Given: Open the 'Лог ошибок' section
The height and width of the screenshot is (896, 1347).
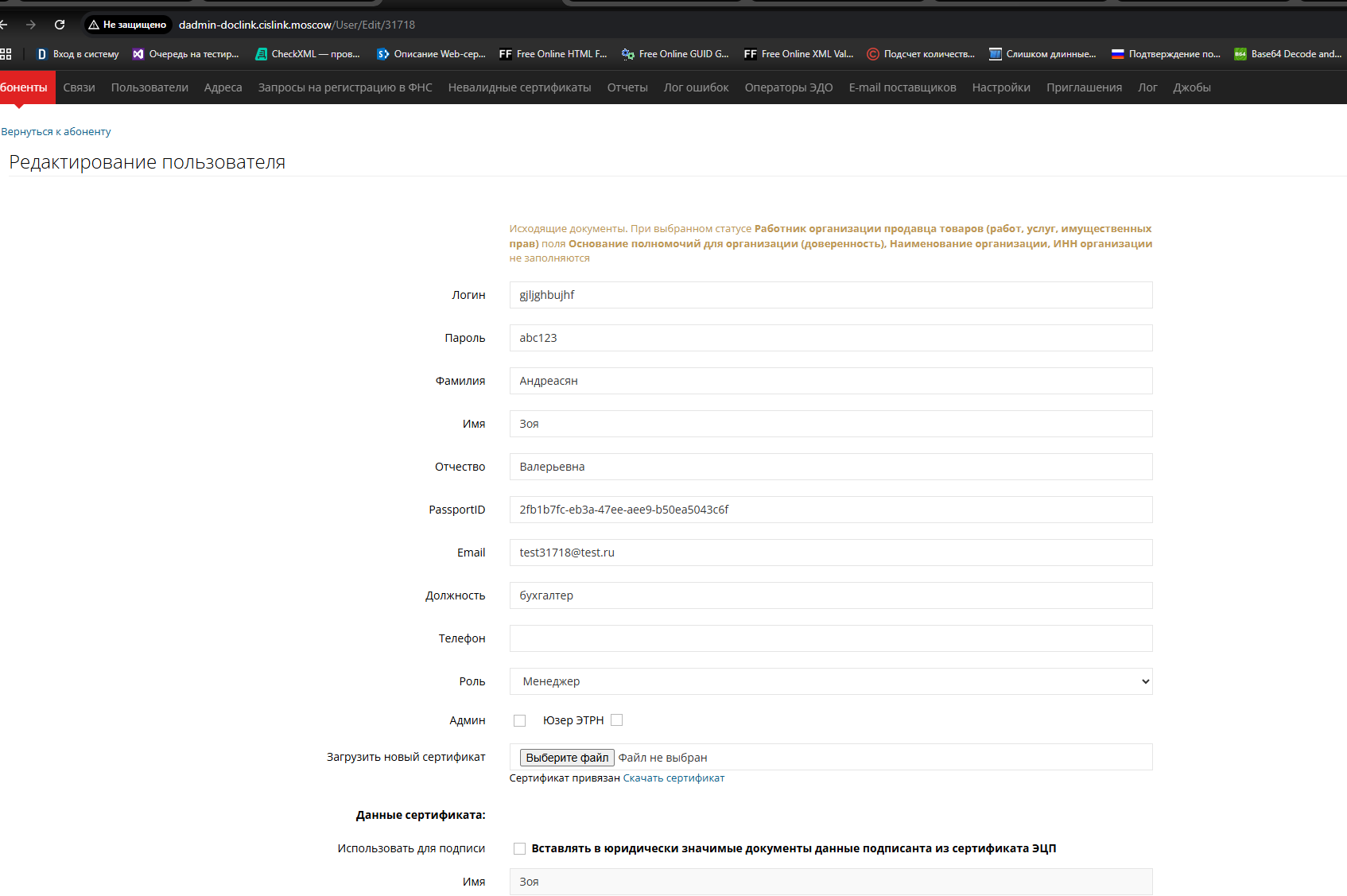Looking at the screenshot, I should pyautogui.click(x=697, y=87).
